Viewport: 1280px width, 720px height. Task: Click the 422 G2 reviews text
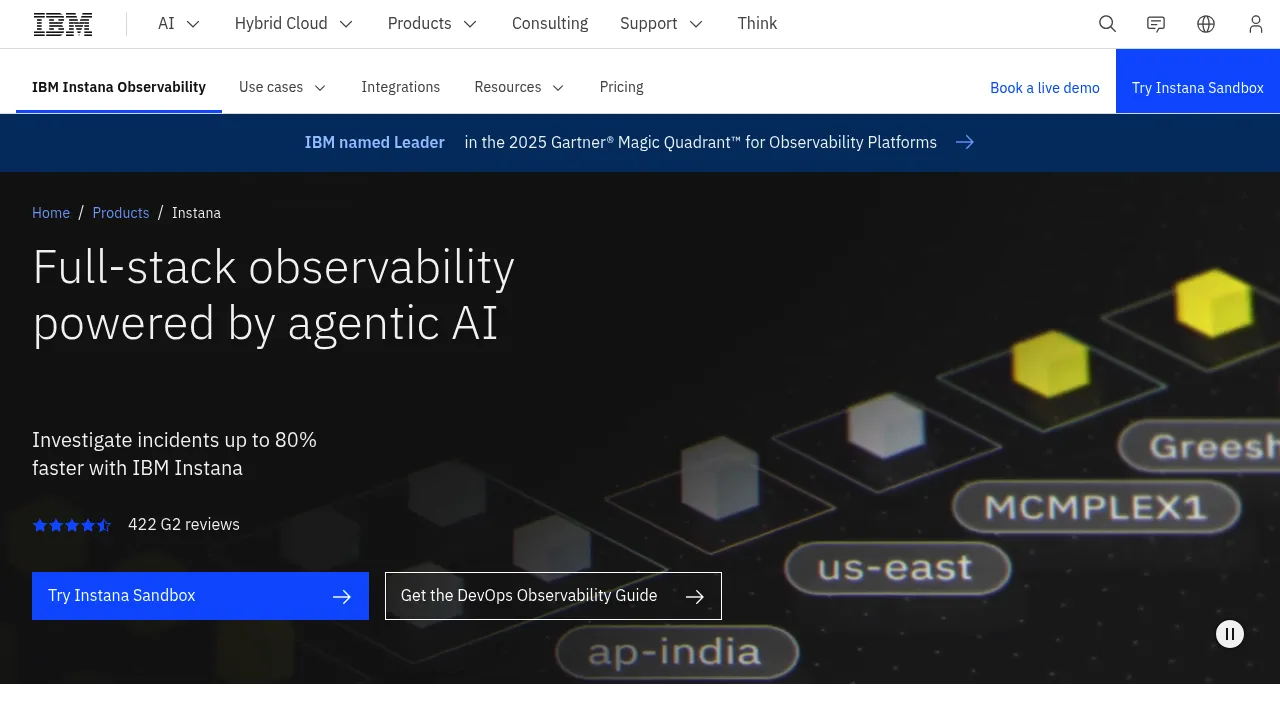[184, 525]
